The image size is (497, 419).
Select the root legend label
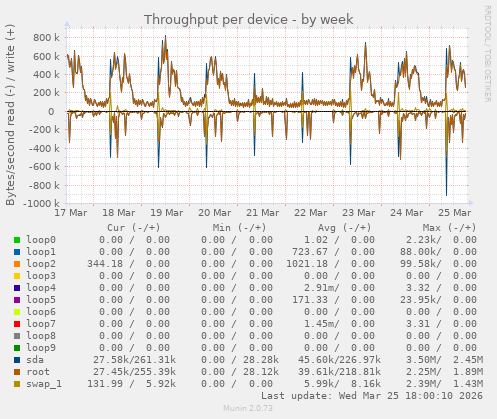click(38, 372)
